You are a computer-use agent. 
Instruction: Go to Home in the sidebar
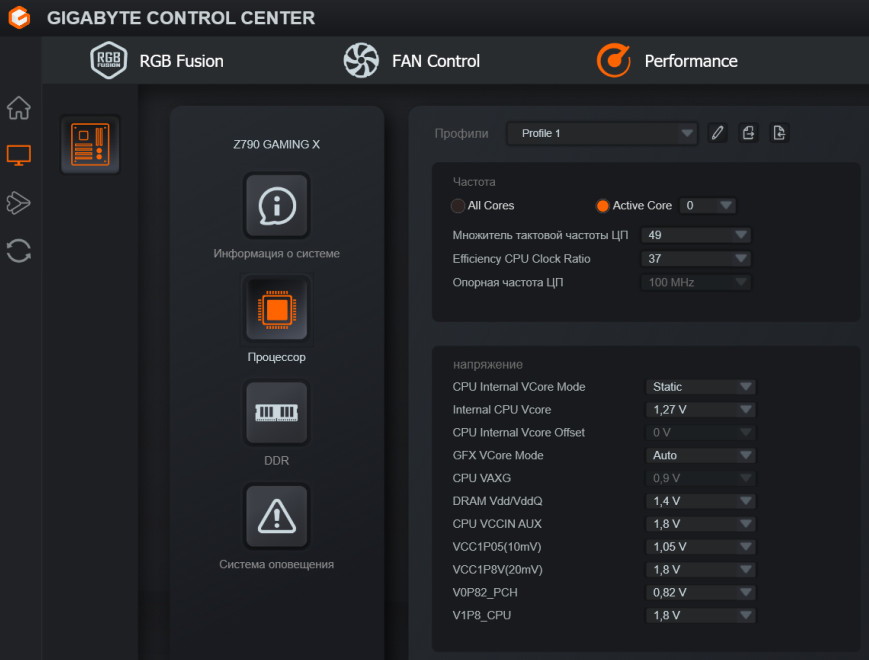click(19, 108)
